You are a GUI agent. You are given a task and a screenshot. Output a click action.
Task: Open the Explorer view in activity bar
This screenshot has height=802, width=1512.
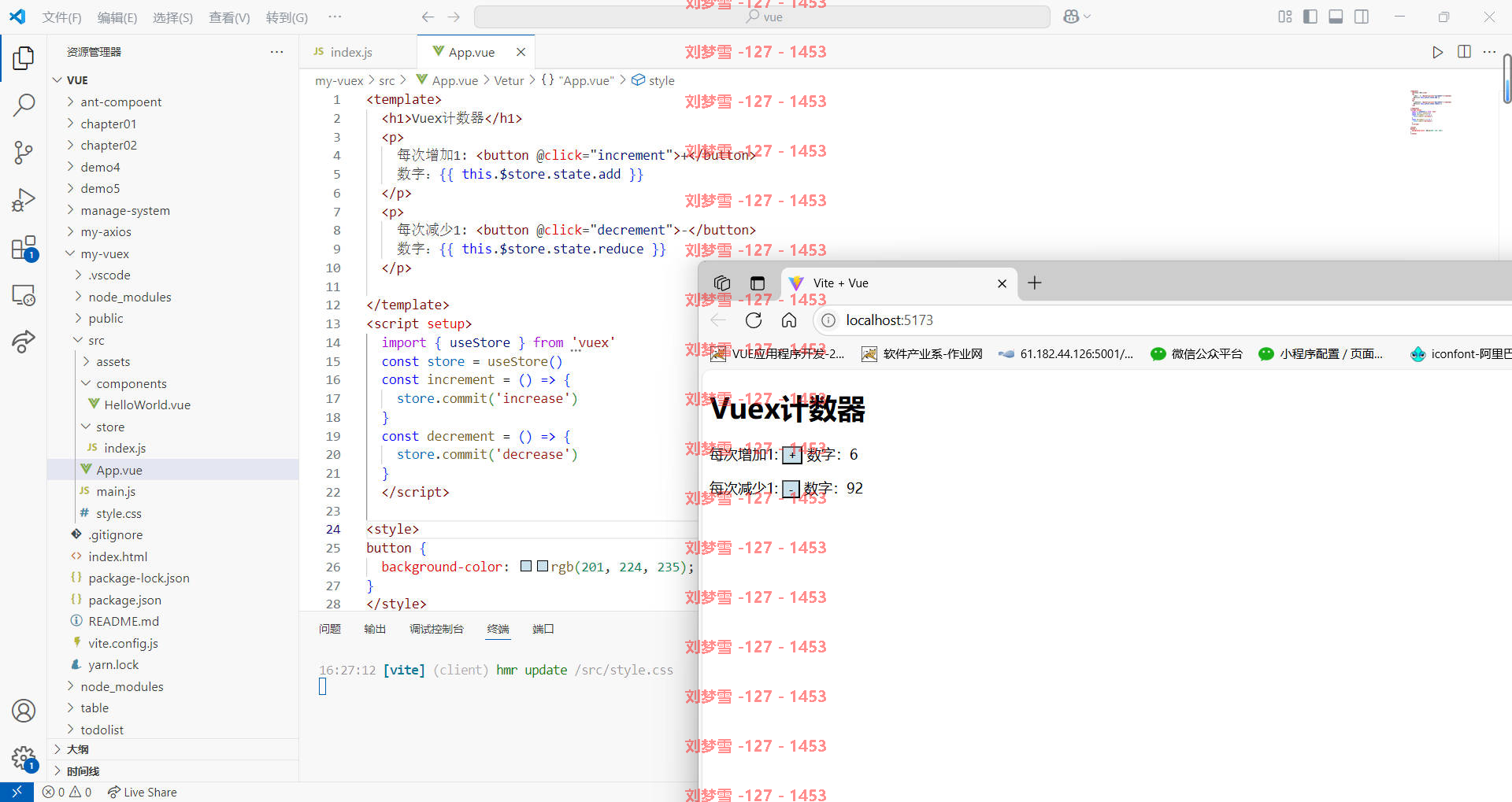[x=24, y=57]
